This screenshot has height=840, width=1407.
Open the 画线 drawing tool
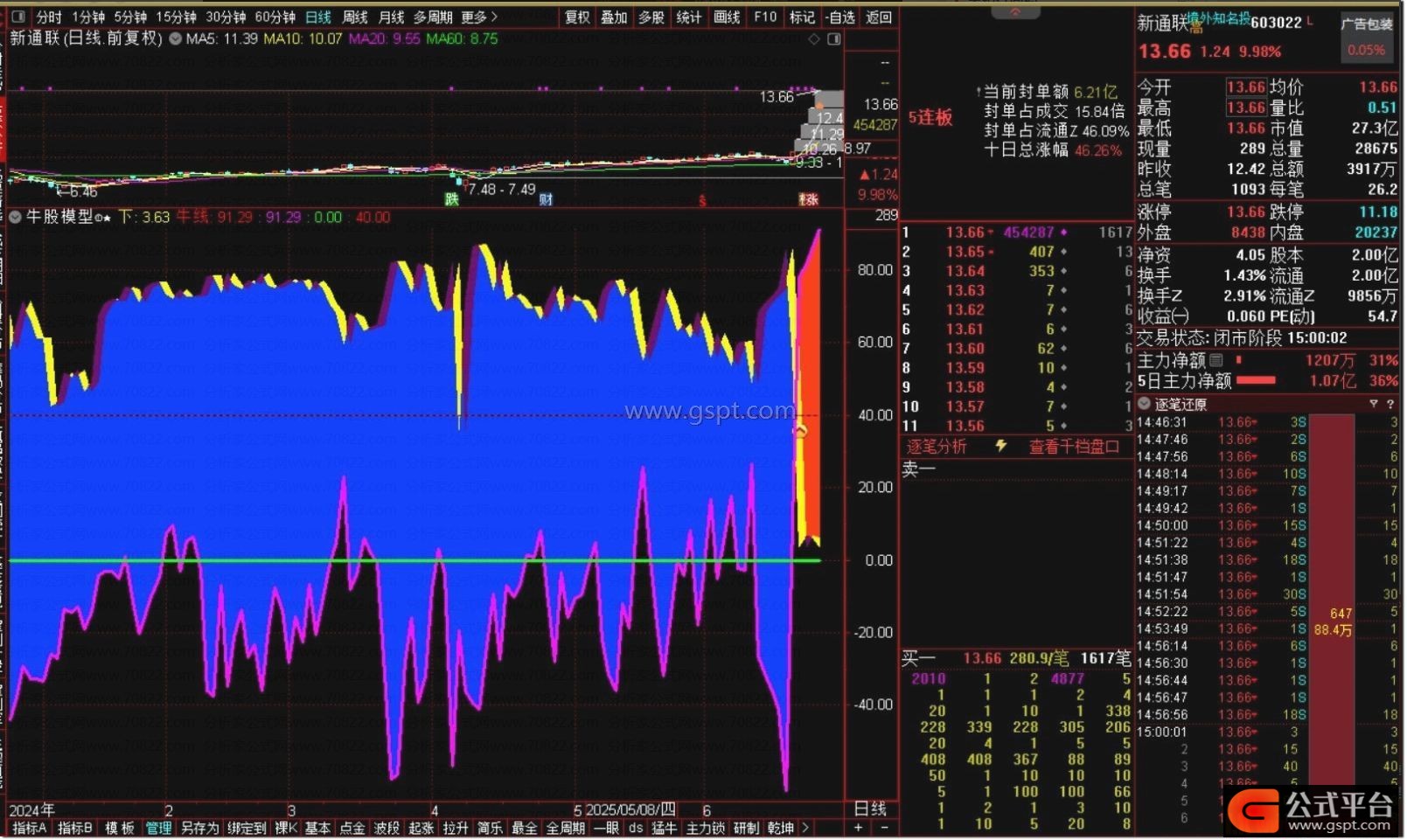pos(727,17)
